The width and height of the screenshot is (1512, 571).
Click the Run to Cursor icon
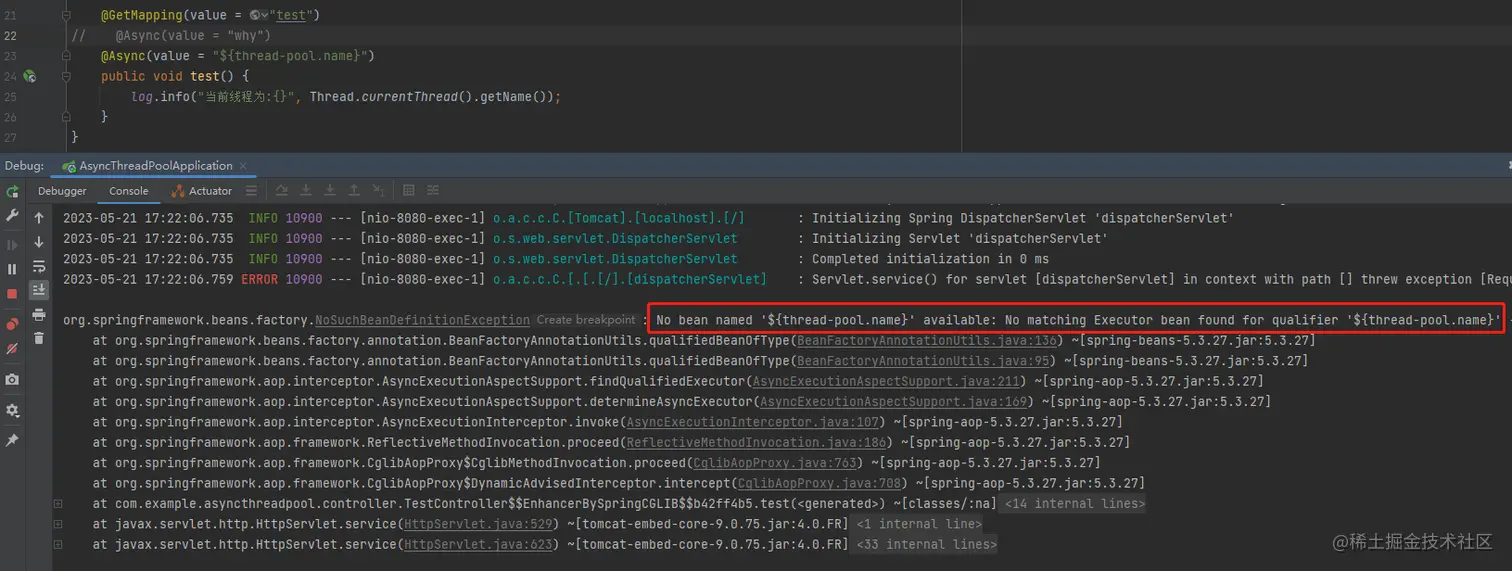click(x=378, y=191)
